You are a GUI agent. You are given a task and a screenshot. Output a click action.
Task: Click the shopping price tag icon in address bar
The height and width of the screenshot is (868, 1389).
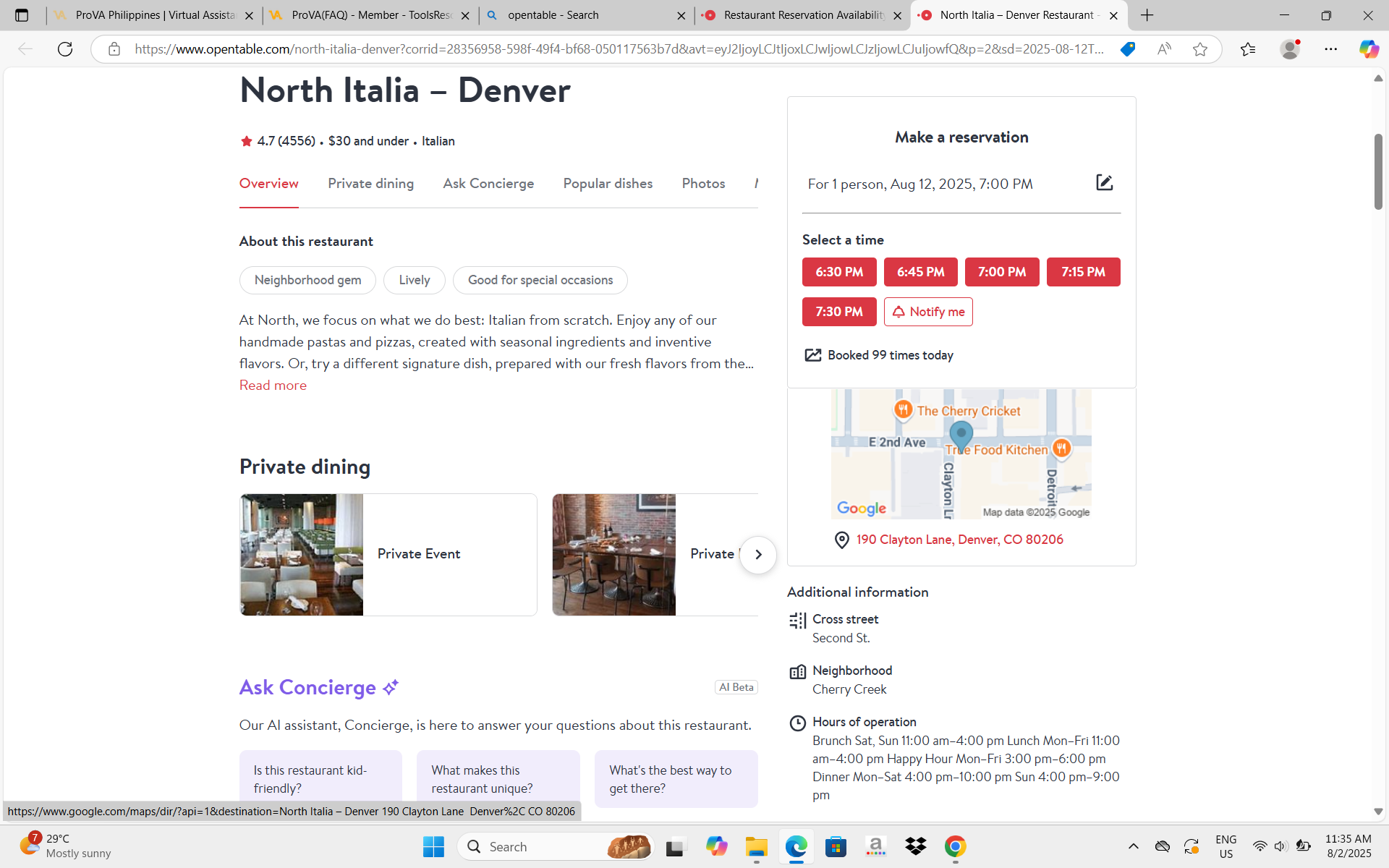[x=1127, y=49]
